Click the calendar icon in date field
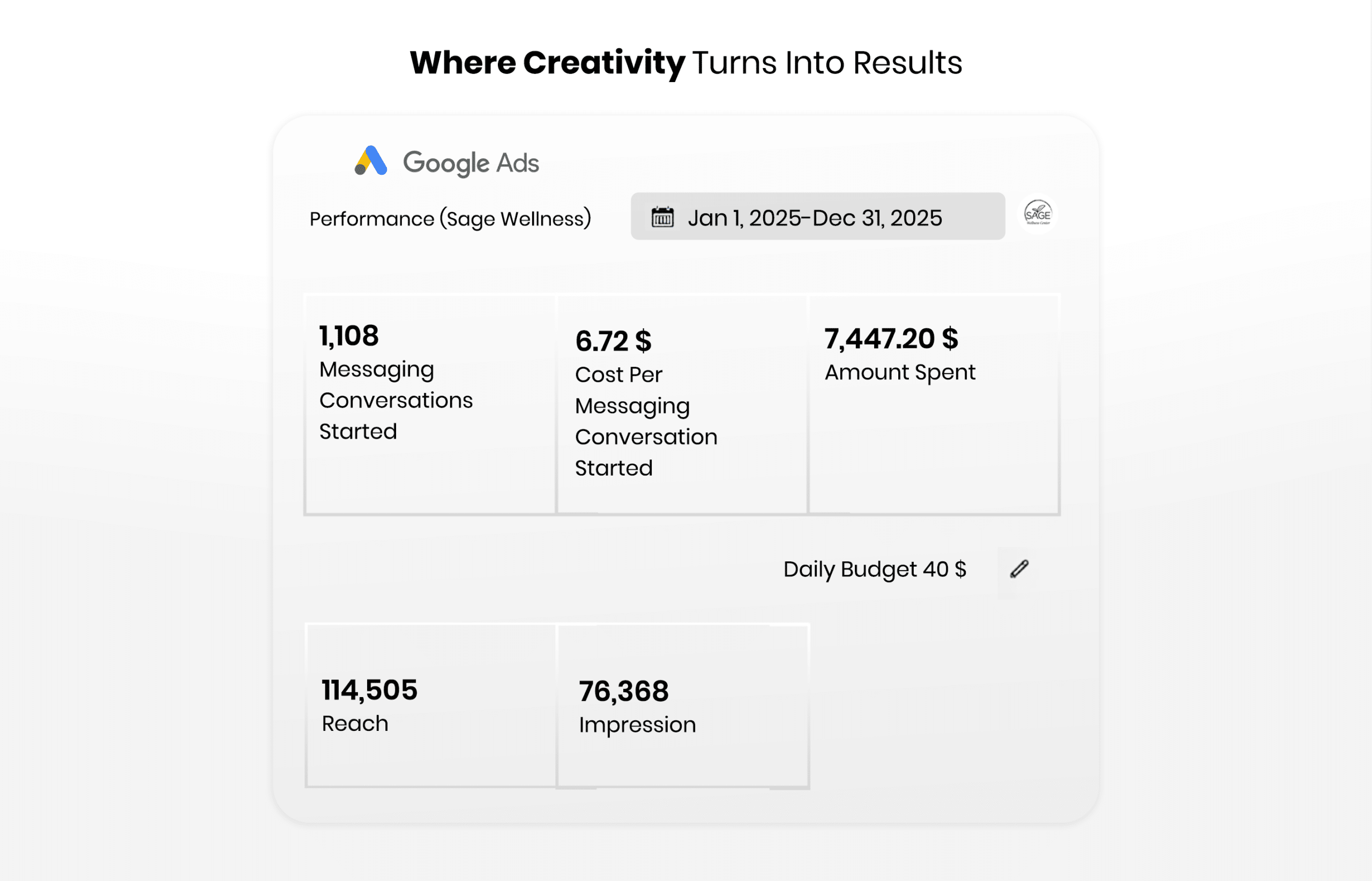The height and width of the screenshot is (881, 1372). coord(662,217)
